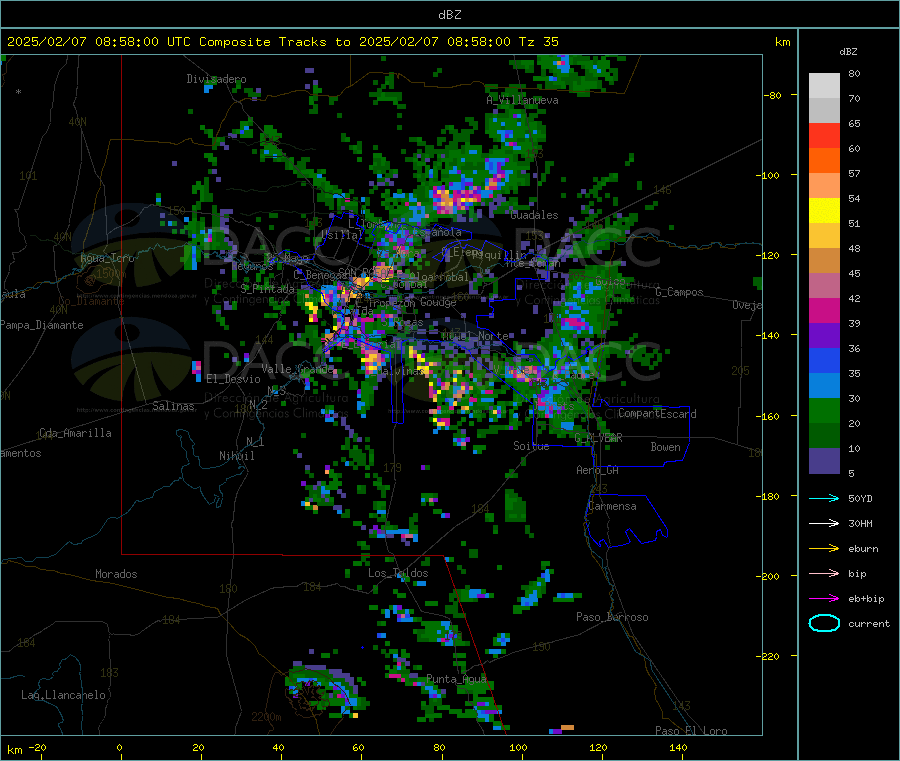This screenshot has width=900, height=761.
Task: Click the '140' tick on the bottom axis
Action: pyautogui.click(x=678, y=748)
